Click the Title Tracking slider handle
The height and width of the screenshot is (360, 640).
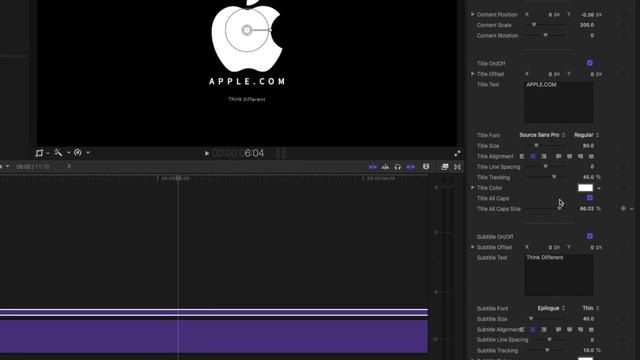554,177
